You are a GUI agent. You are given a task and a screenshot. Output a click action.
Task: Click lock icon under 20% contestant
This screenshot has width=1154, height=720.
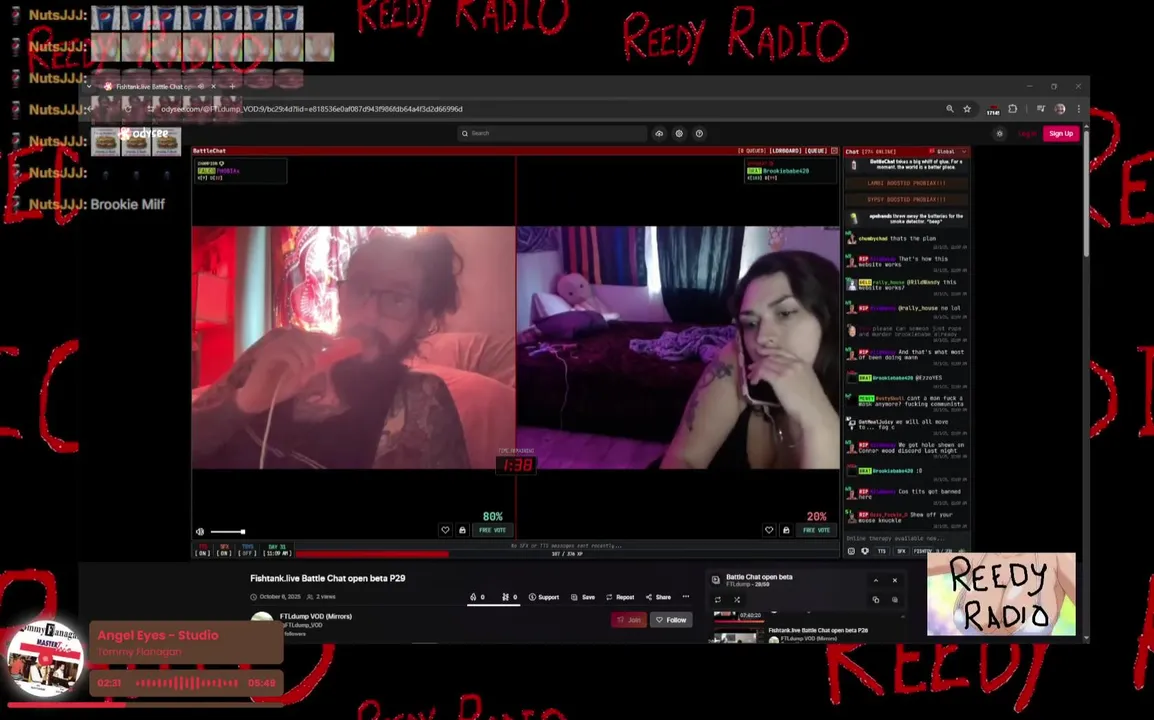(x=786, y=530)
